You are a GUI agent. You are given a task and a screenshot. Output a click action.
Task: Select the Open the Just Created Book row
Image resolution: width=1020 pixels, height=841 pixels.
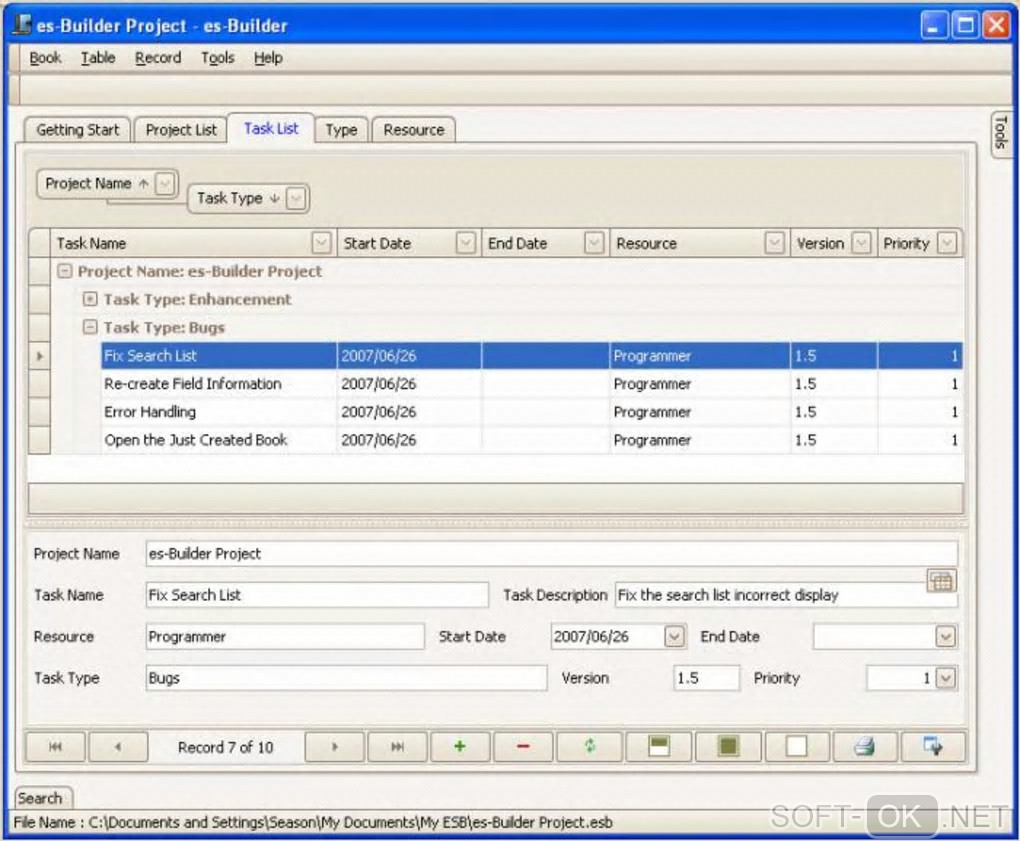point(531,440)
